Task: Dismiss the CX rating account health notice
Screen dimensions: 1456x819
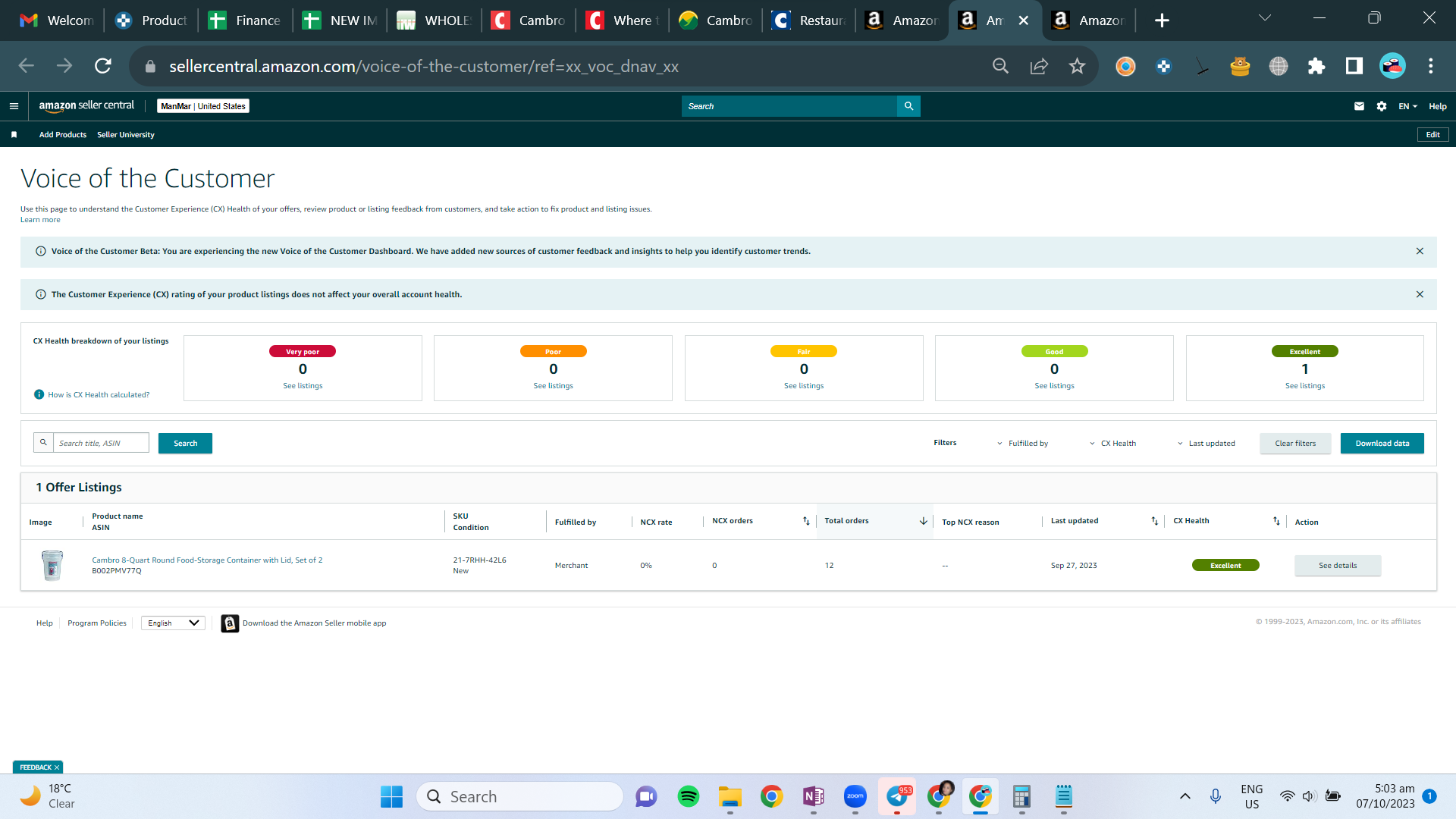Action: tap(1420, 294)
